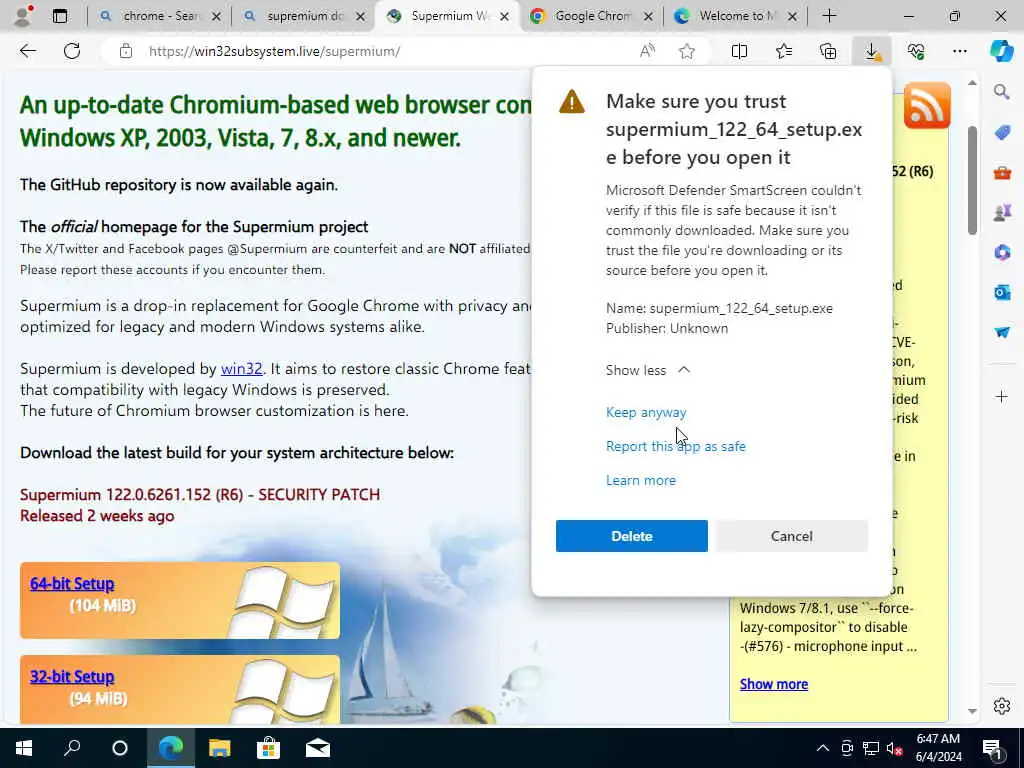Download the 32-bit Setup
The image size is (1024, 768).
pyautogui.click(x=72, y=677)
